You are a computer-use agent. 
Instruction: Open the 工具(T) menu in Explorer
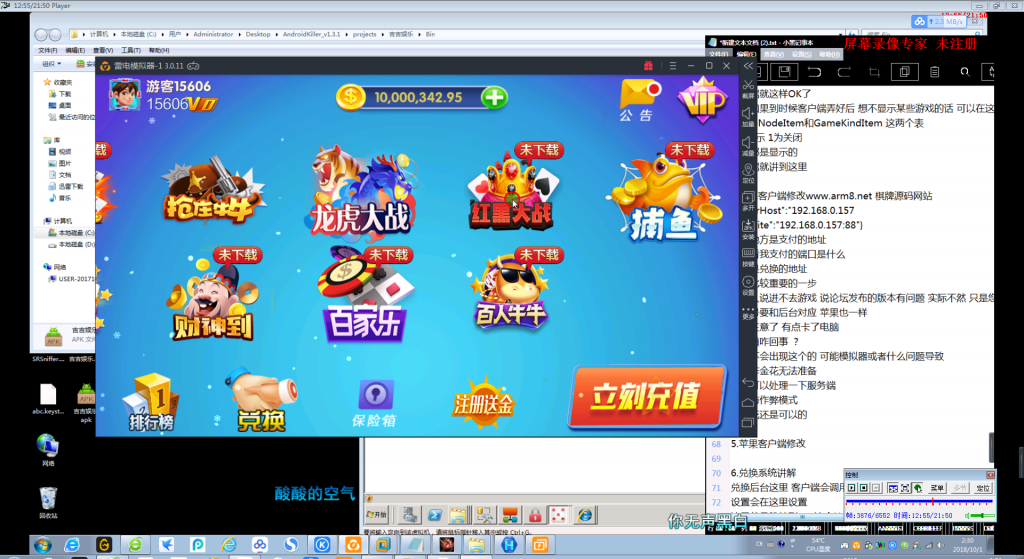[x=130, y=50]
